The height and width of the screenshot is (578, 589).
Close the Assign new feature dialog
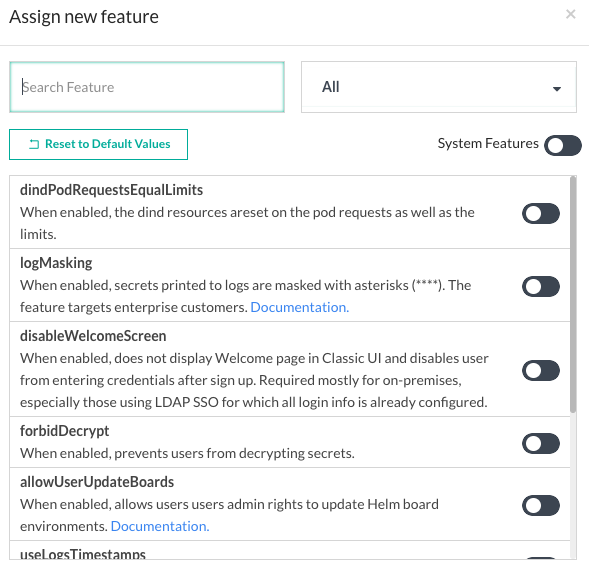click(570, 14)
